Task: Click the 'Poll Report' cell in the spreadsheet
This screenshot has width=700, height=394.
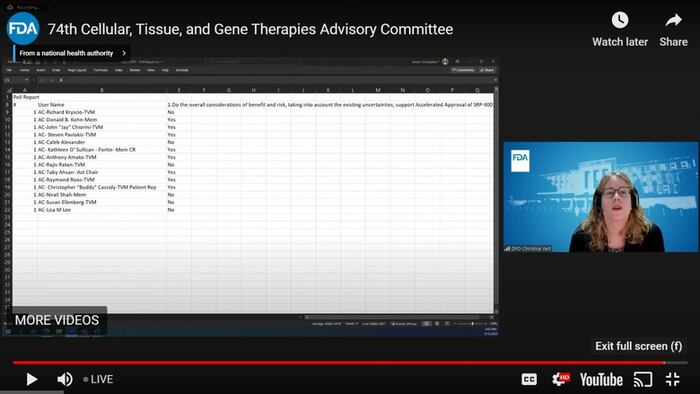Action: (26, 97)
